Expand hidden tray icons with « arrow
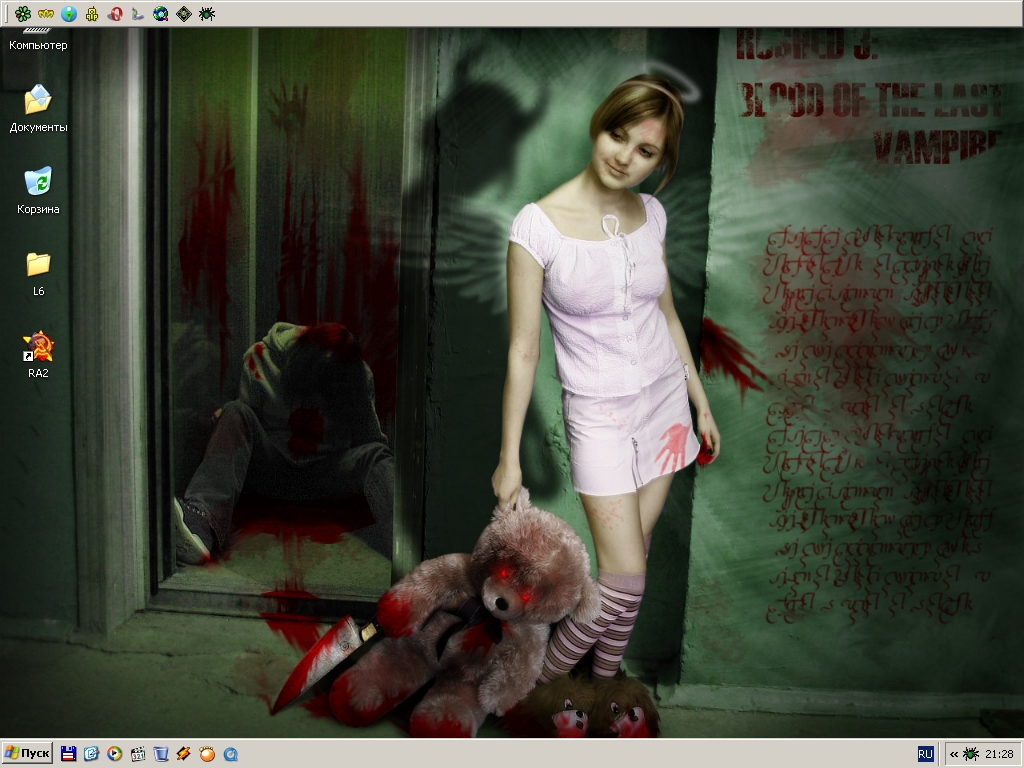The width and height of the screenshot is (1024, 768). pyautogui.click(x=953, y=754)
